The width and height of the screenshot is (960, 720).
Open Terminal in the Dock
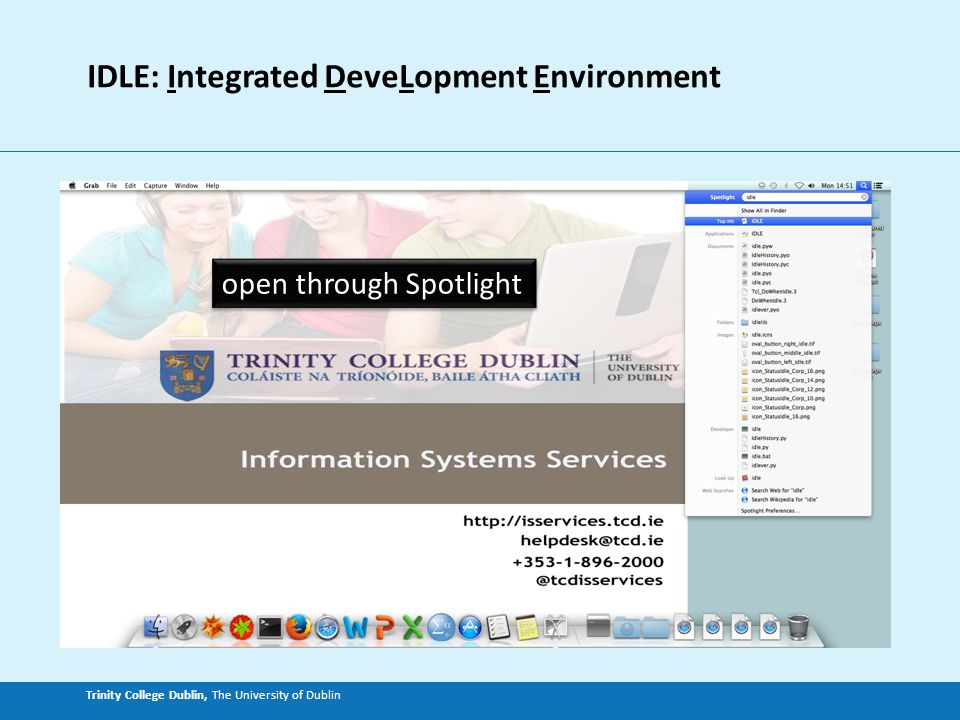click(x=269, y=628)
